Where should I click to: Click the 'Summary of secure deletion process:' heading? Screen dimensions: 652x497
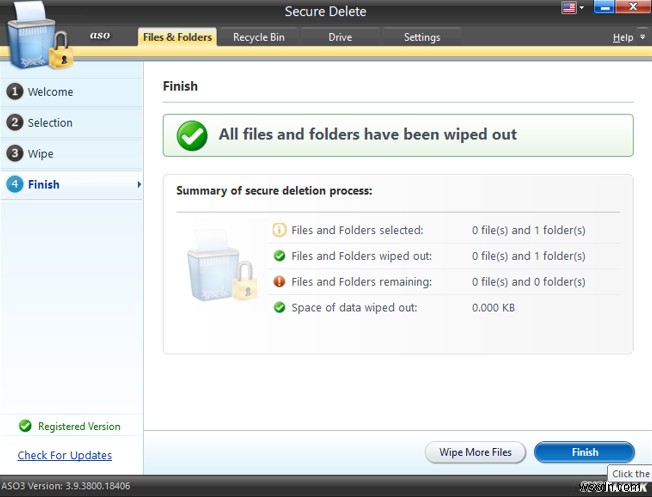[x=274, y=190]
